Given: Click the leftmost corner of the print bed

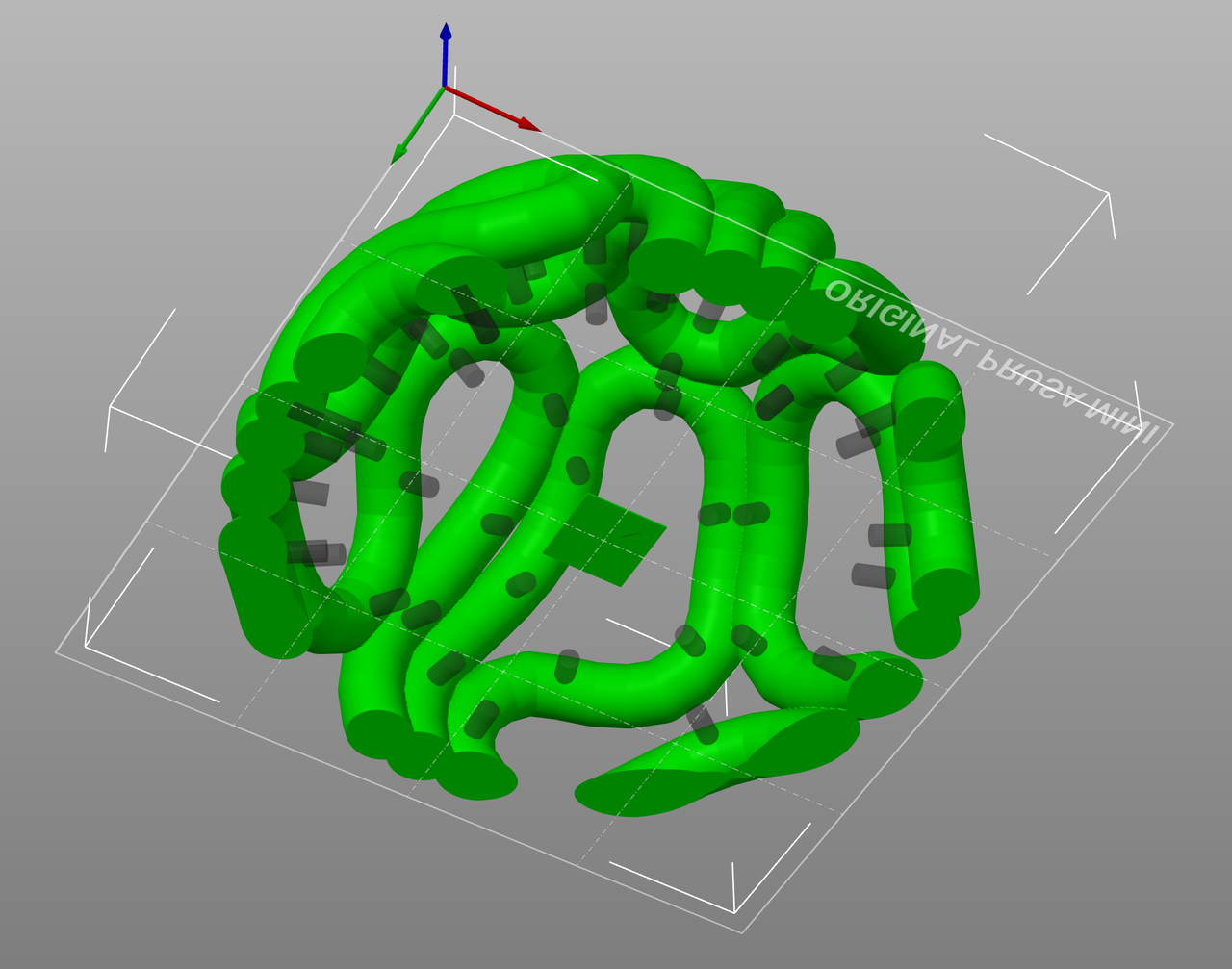Looking at the screenshot, I should 57,652.
